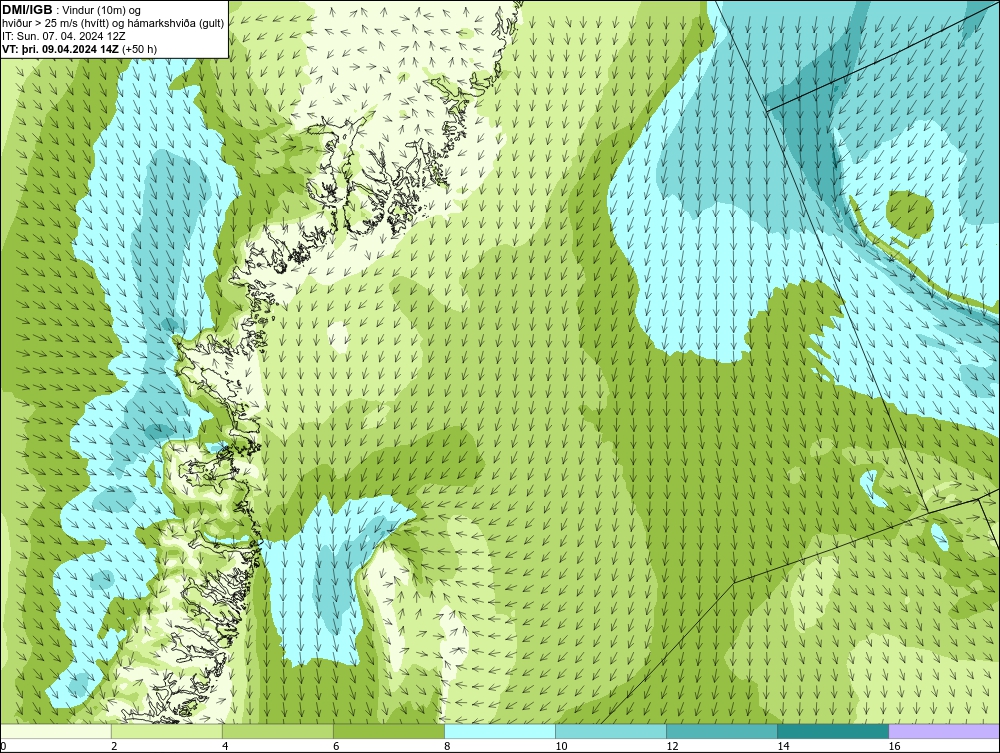Click the 2–4 m/s light green swatch
The image size is (1000, 753).
tap(167, 731)
